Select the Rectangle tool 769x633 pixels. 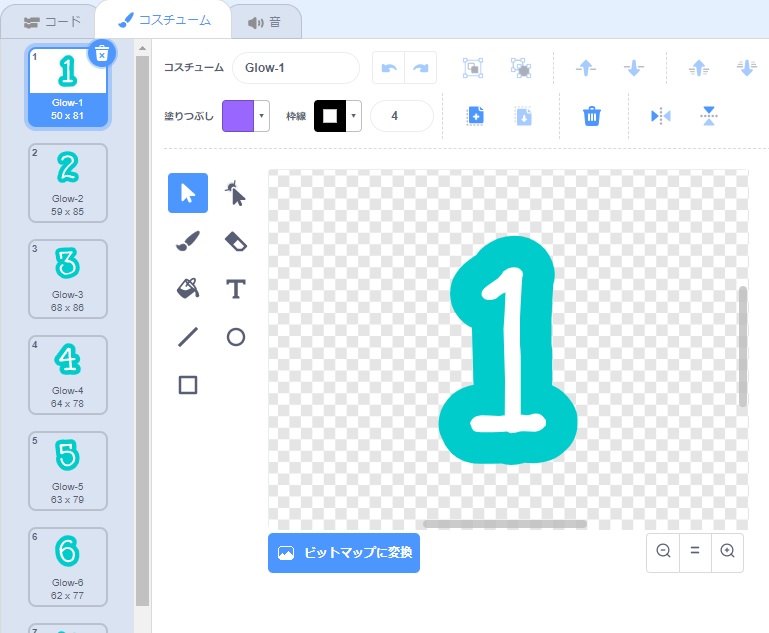[188, 385]
